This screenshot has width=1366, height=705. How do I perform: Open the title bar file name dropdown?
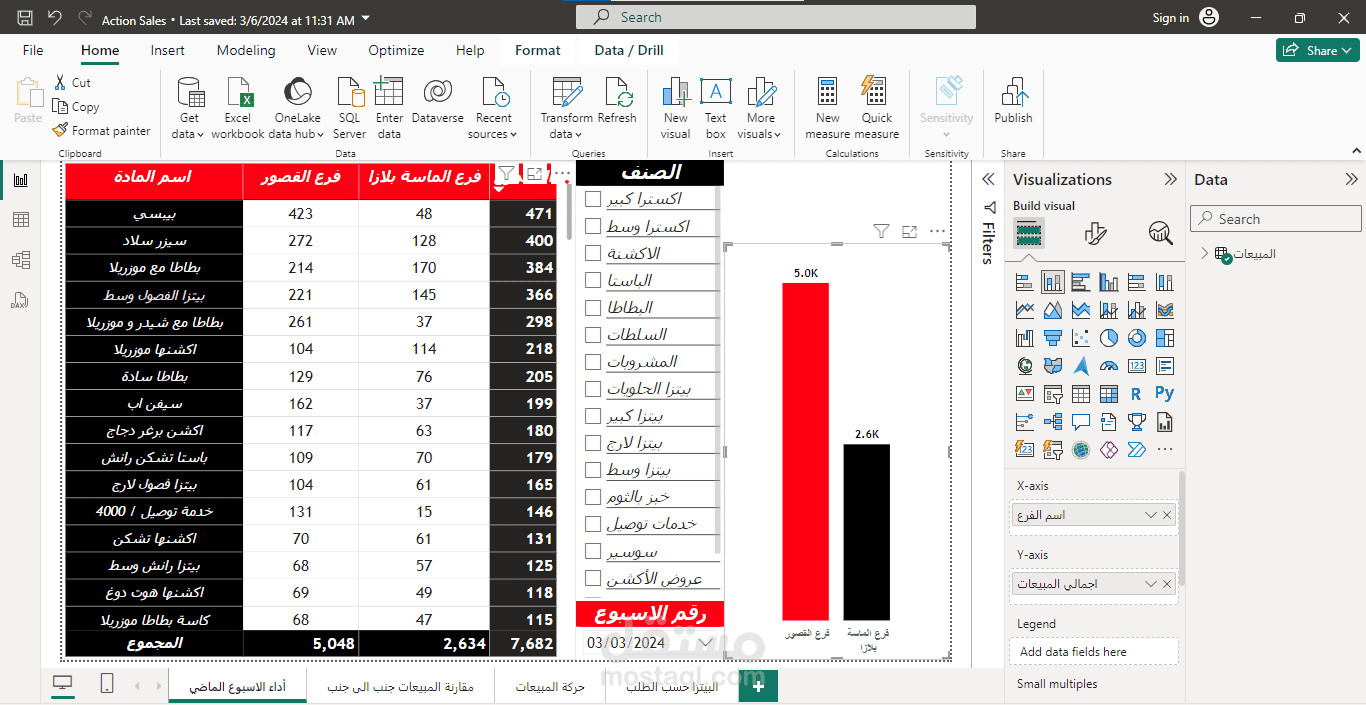(x=365, y=19)
